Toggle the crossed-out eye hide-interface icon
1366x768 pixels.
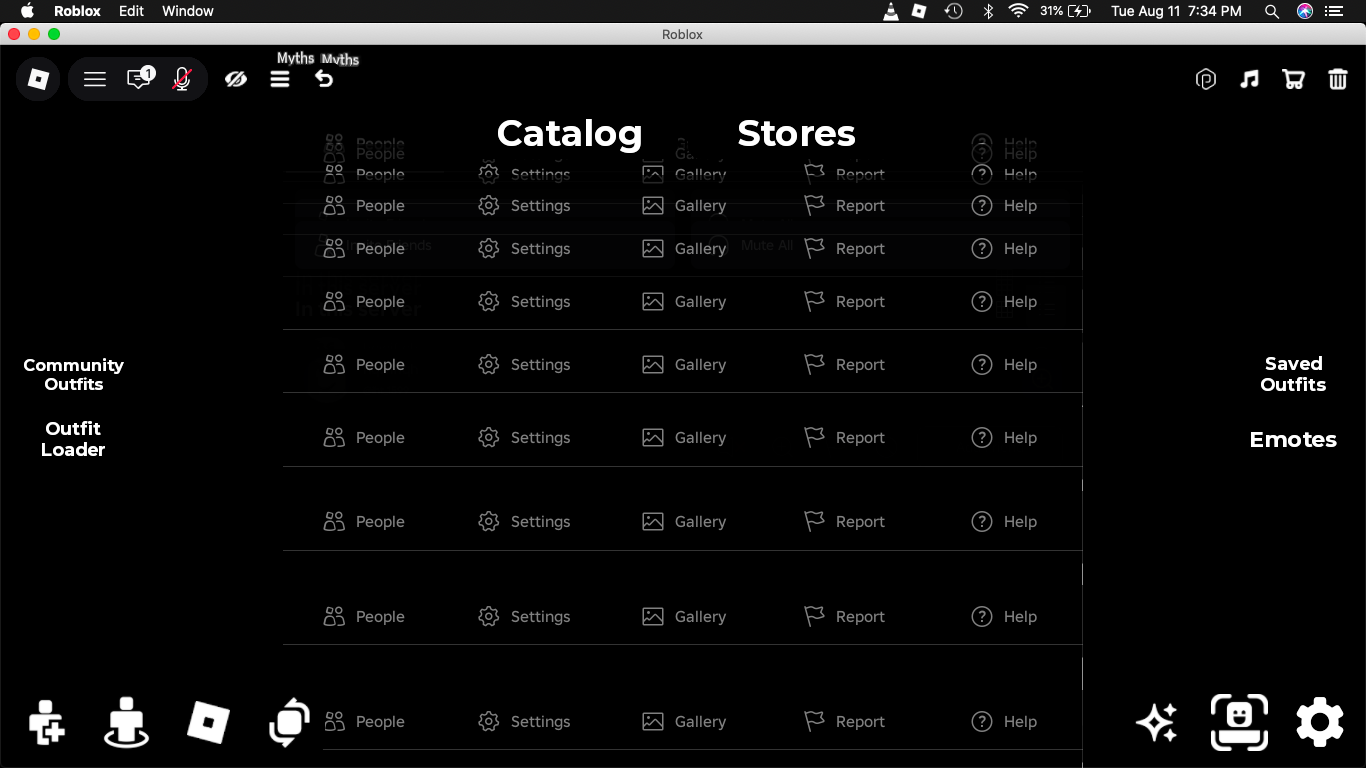236,79
